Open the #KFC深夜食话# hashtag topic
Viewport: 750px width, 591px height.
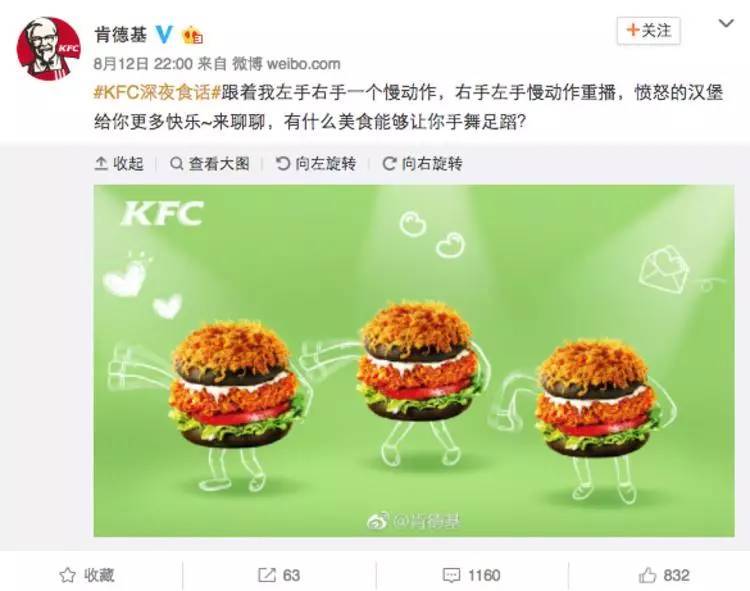point(157,92)
